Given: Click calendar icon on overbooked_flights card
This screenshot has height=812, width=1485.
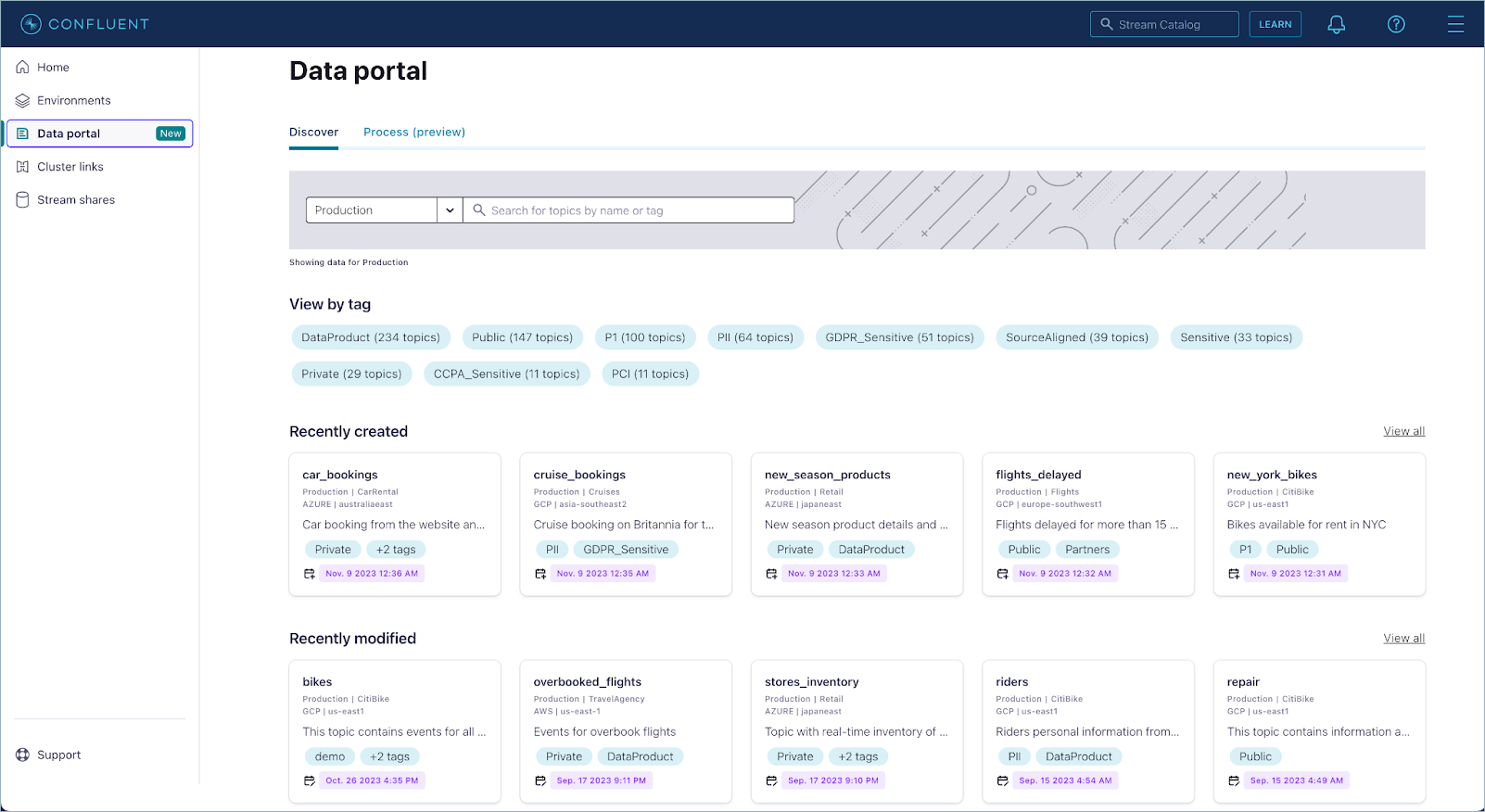Looking at the screenshot, I should tap(540, 780).
